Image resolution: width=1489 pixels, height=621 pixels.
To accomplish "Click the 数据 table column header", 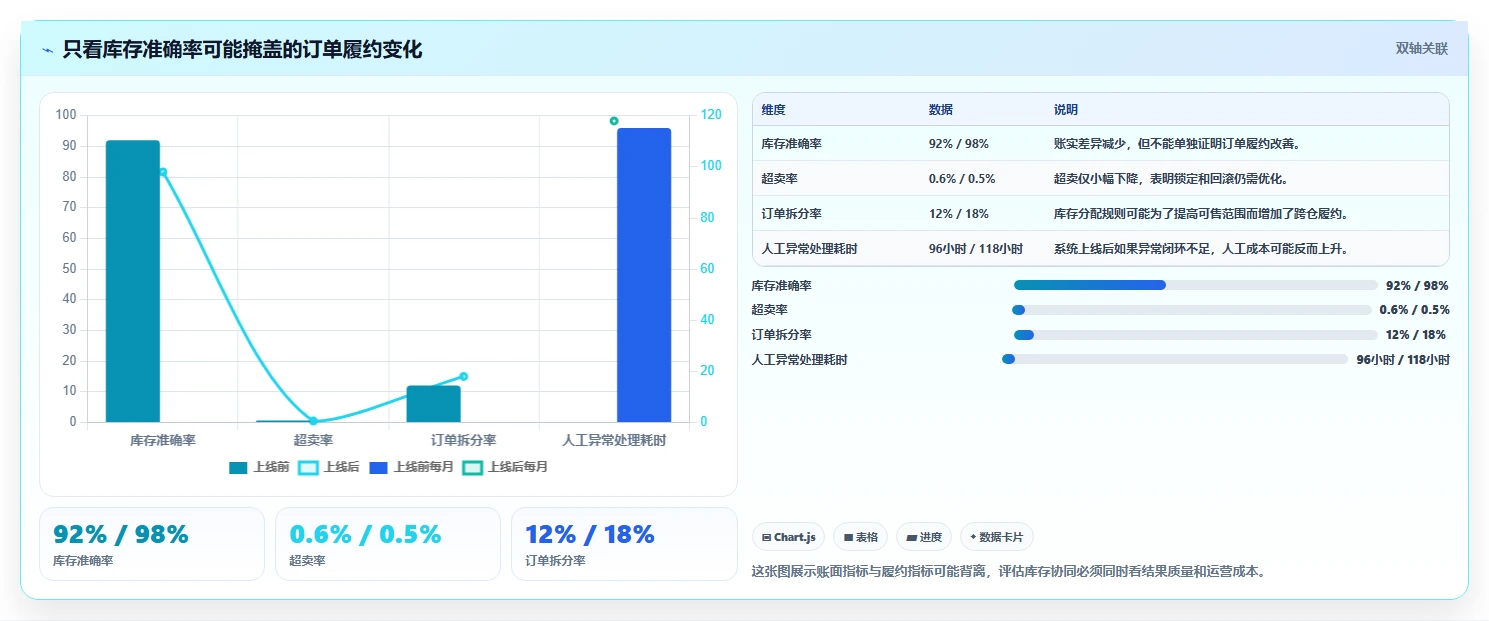I will coord(941,110).
